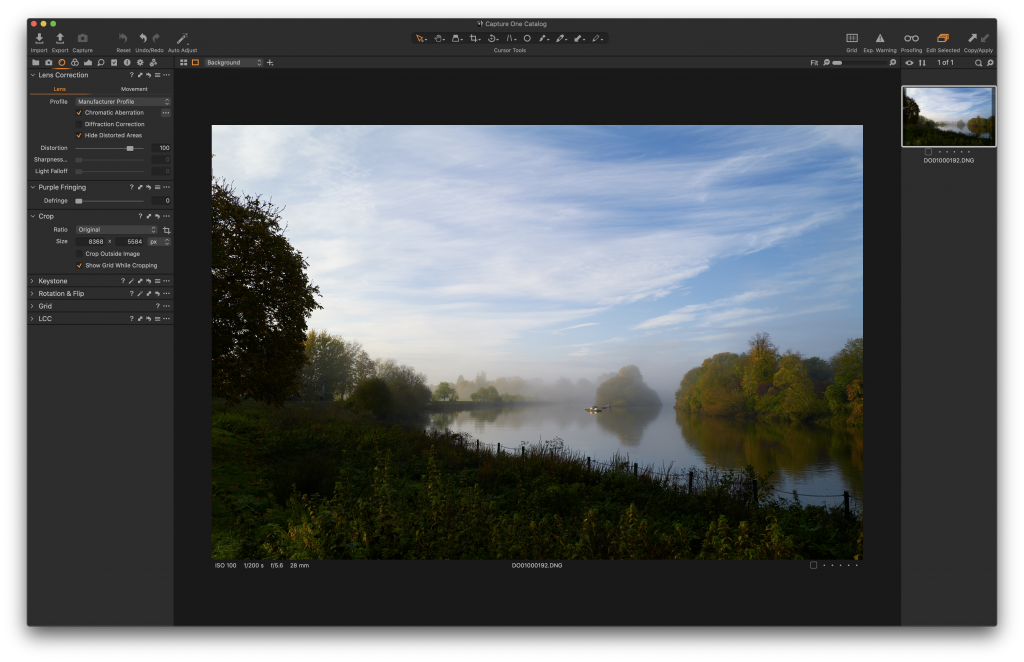Select the Pointer cursor tool

pos(421,39)
